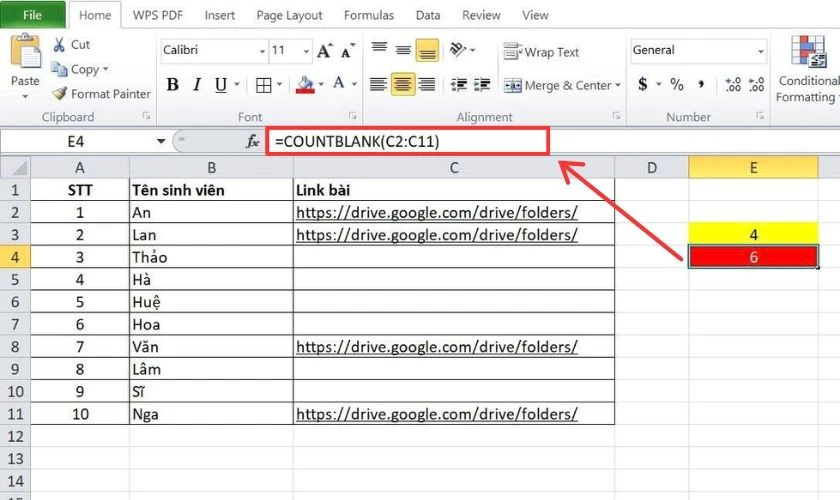This screenshot has height=500, width=840.
Task: Open Alignment dialog launcher
Action: (x=617, y=116)
